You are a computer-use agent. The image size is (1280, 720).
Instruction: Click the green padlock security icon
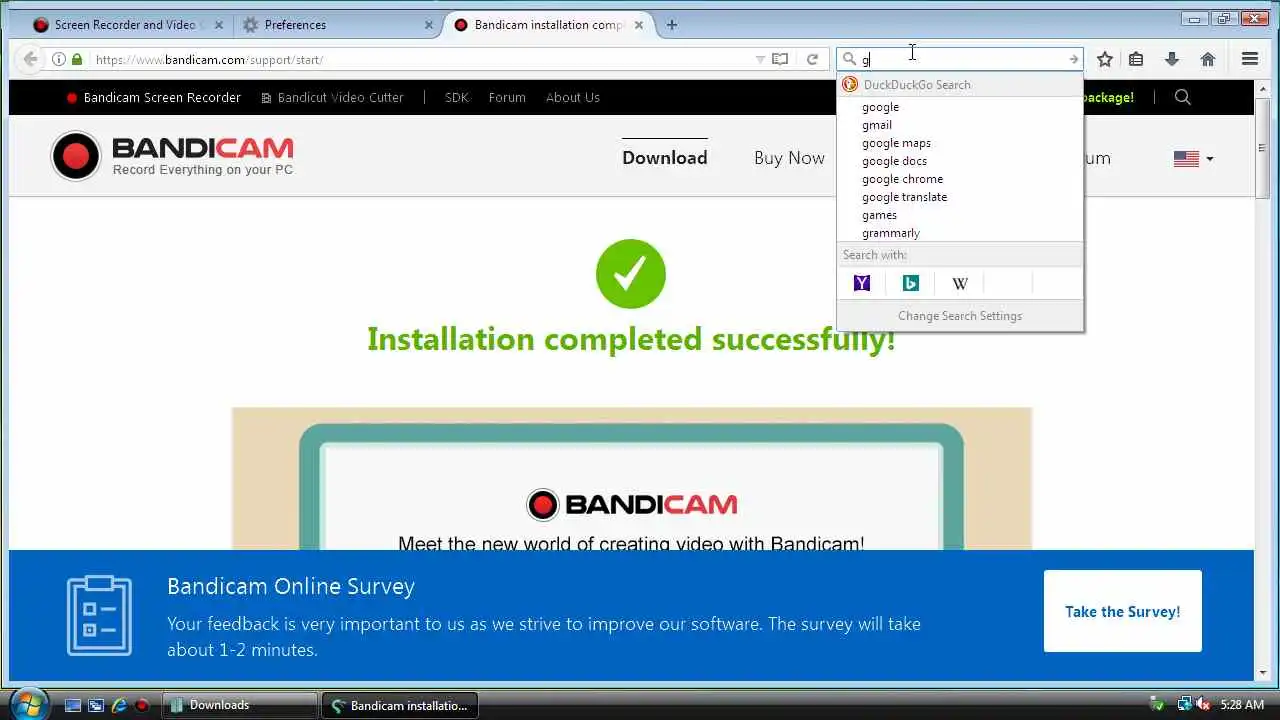point(77,59)
